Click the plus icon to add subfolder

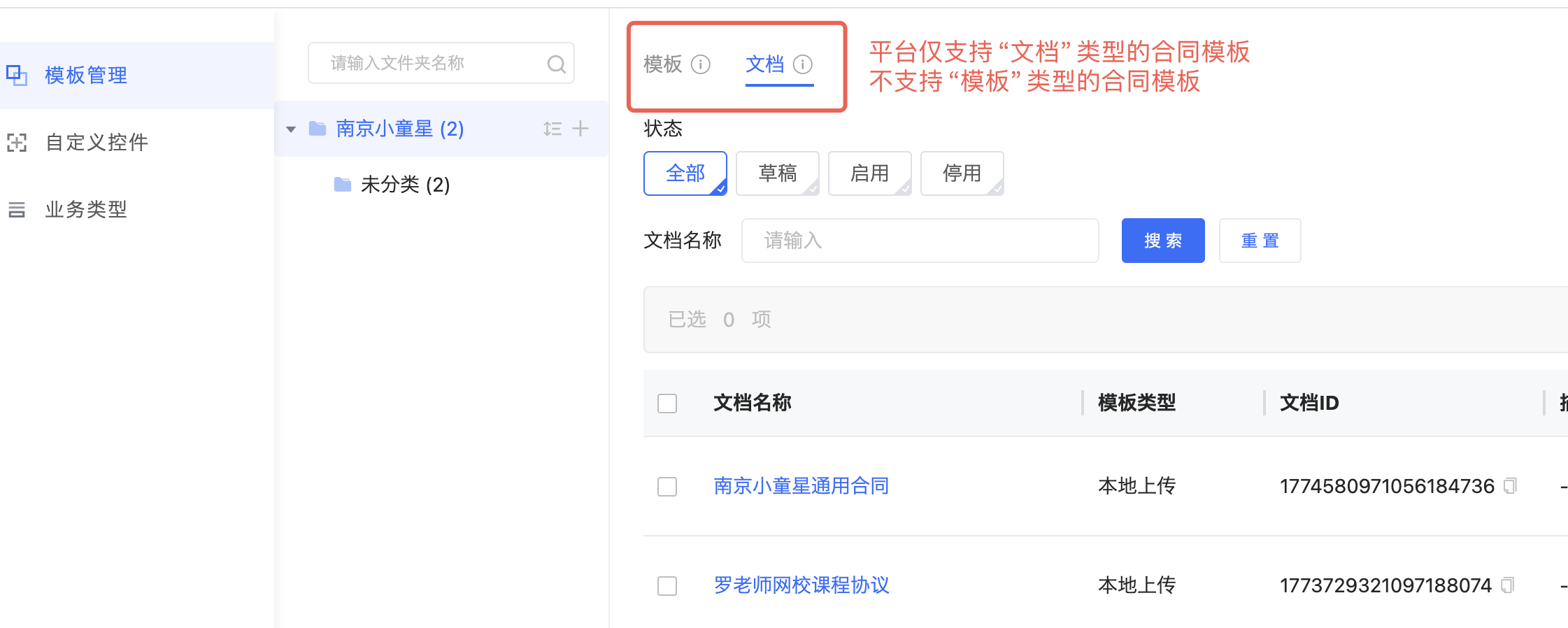pos(580,129)
